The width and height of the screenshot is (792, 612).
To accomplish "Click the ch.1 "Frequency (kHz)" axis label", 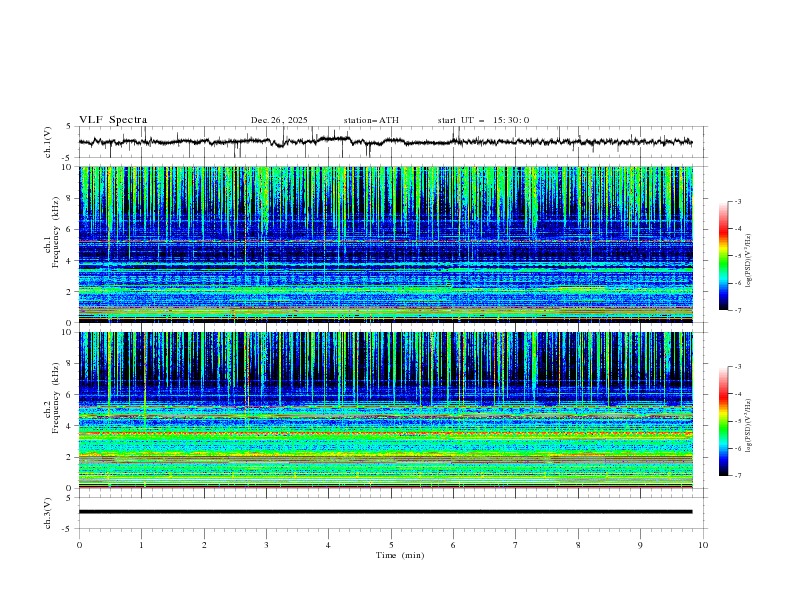I will [56, 233].
